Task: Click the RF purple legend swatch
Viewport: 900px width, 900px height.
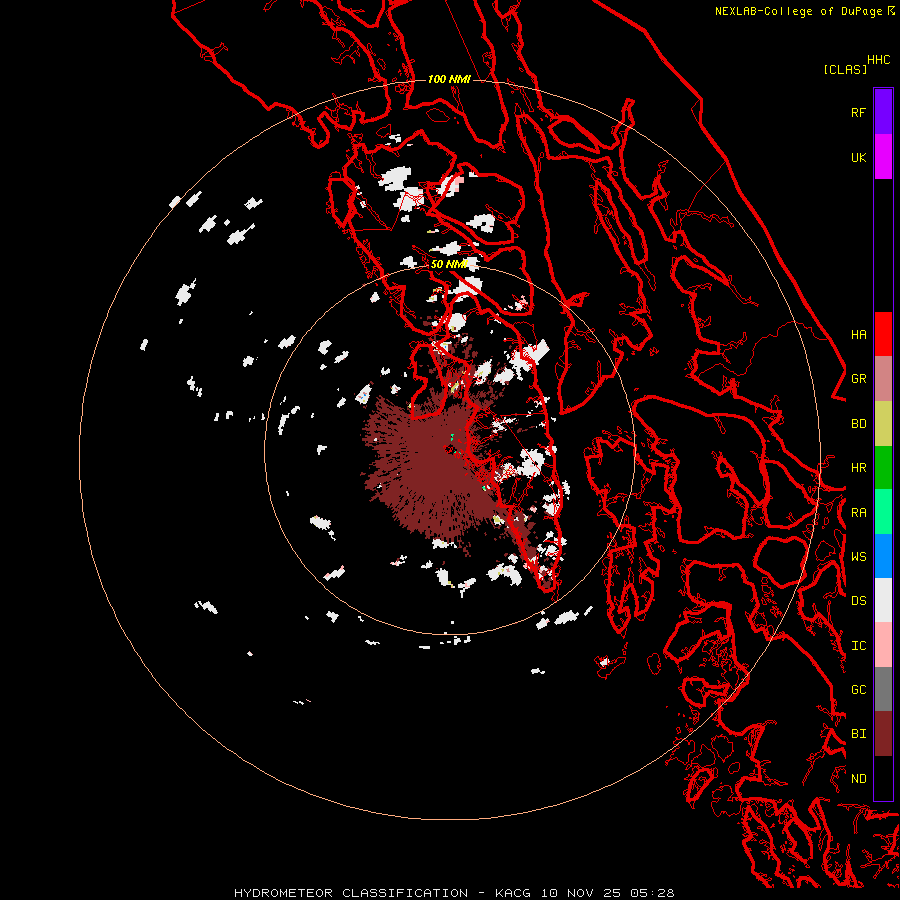Action: coord(883,112)
